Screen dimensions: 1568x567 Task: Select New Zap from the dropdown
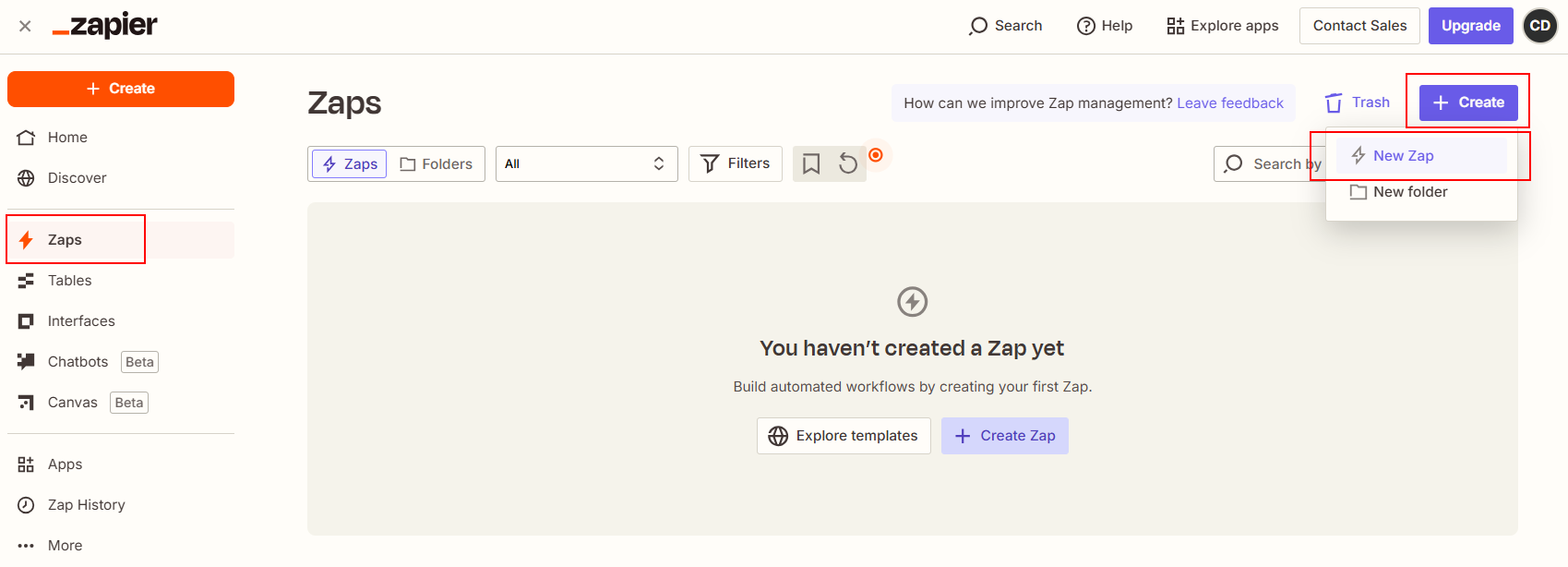click(x=1421, y=156)
